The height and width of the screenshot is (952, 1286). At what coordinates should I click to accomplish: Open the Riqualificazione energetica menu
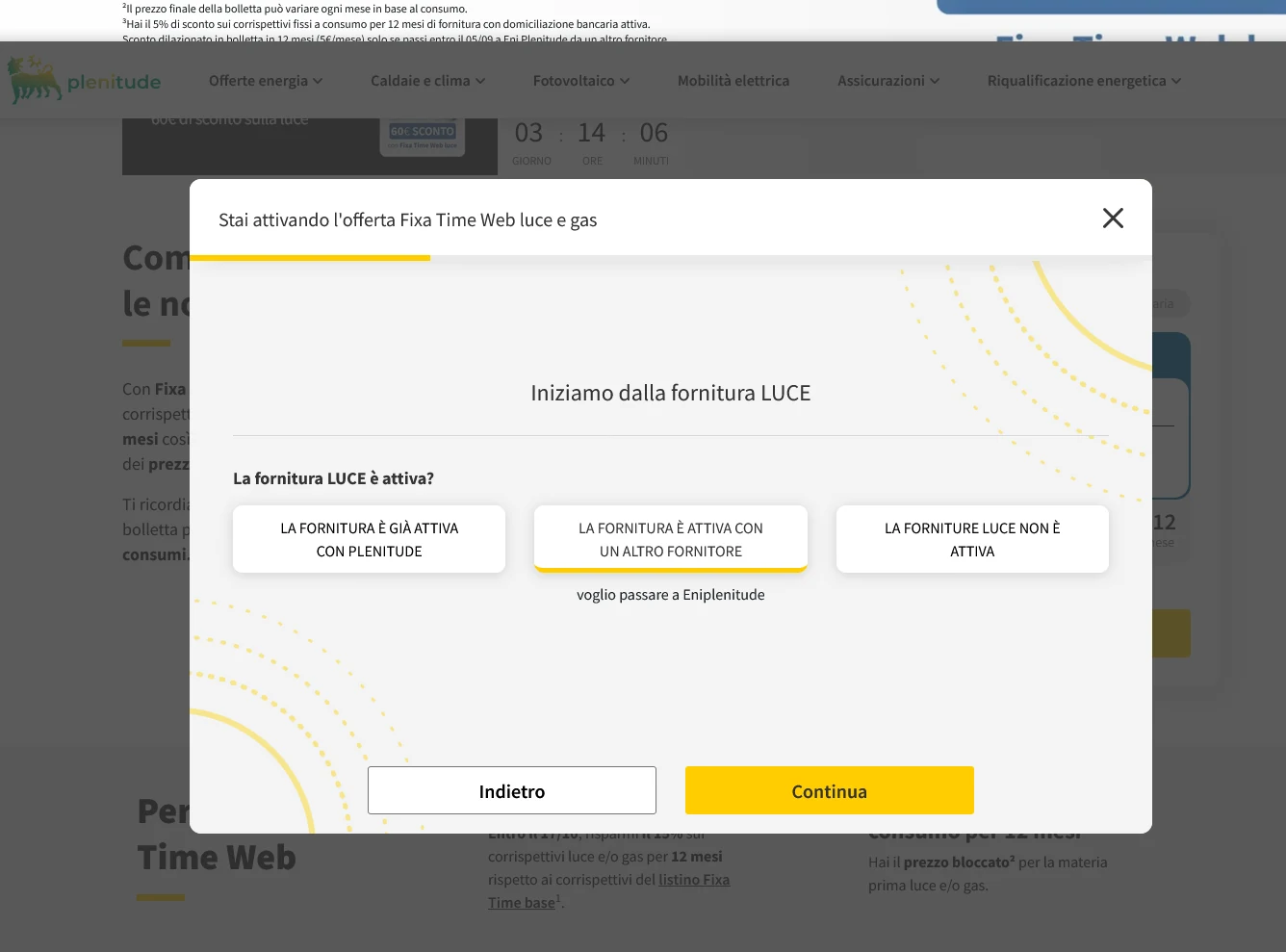click(x=1084, y=81)
